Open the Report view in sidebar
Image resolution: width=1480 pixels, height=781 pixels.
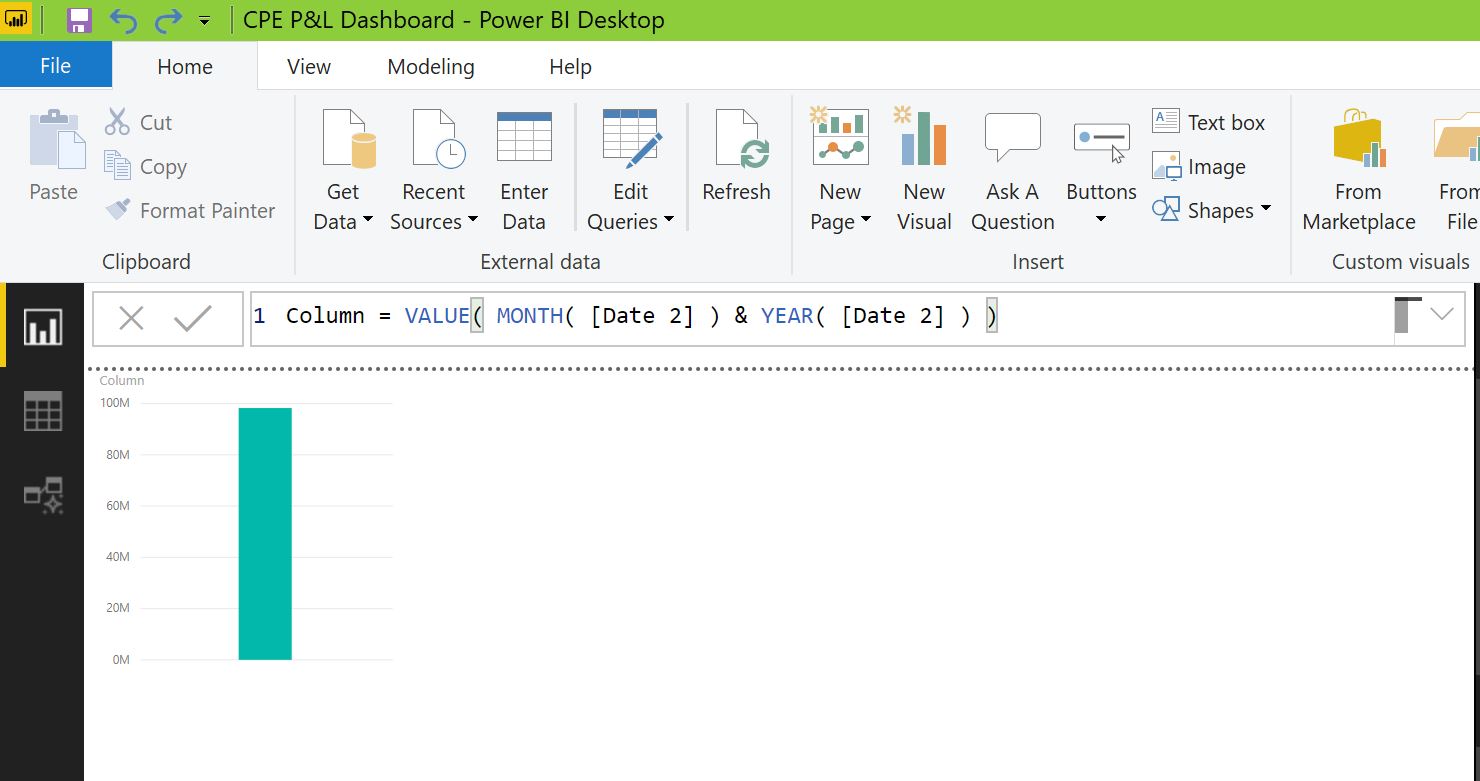(43, 327)
